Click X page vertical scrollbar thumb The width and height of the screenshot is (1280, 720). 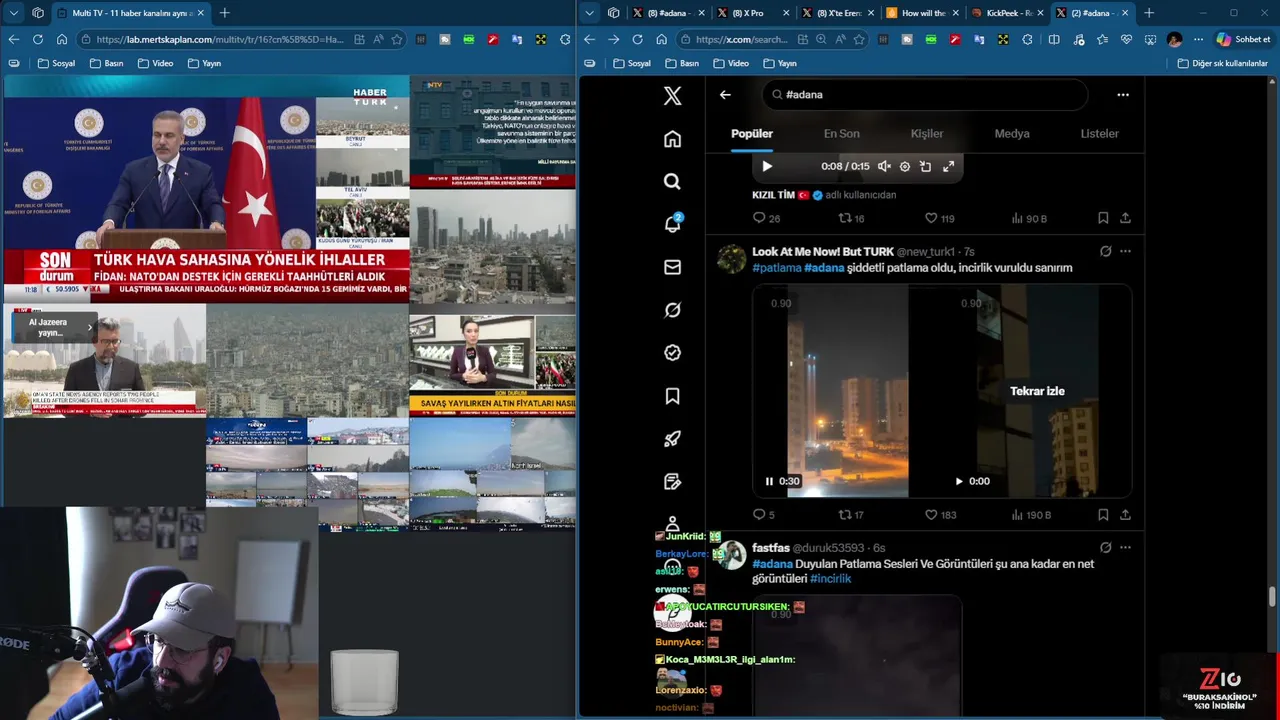(1272, 597)
